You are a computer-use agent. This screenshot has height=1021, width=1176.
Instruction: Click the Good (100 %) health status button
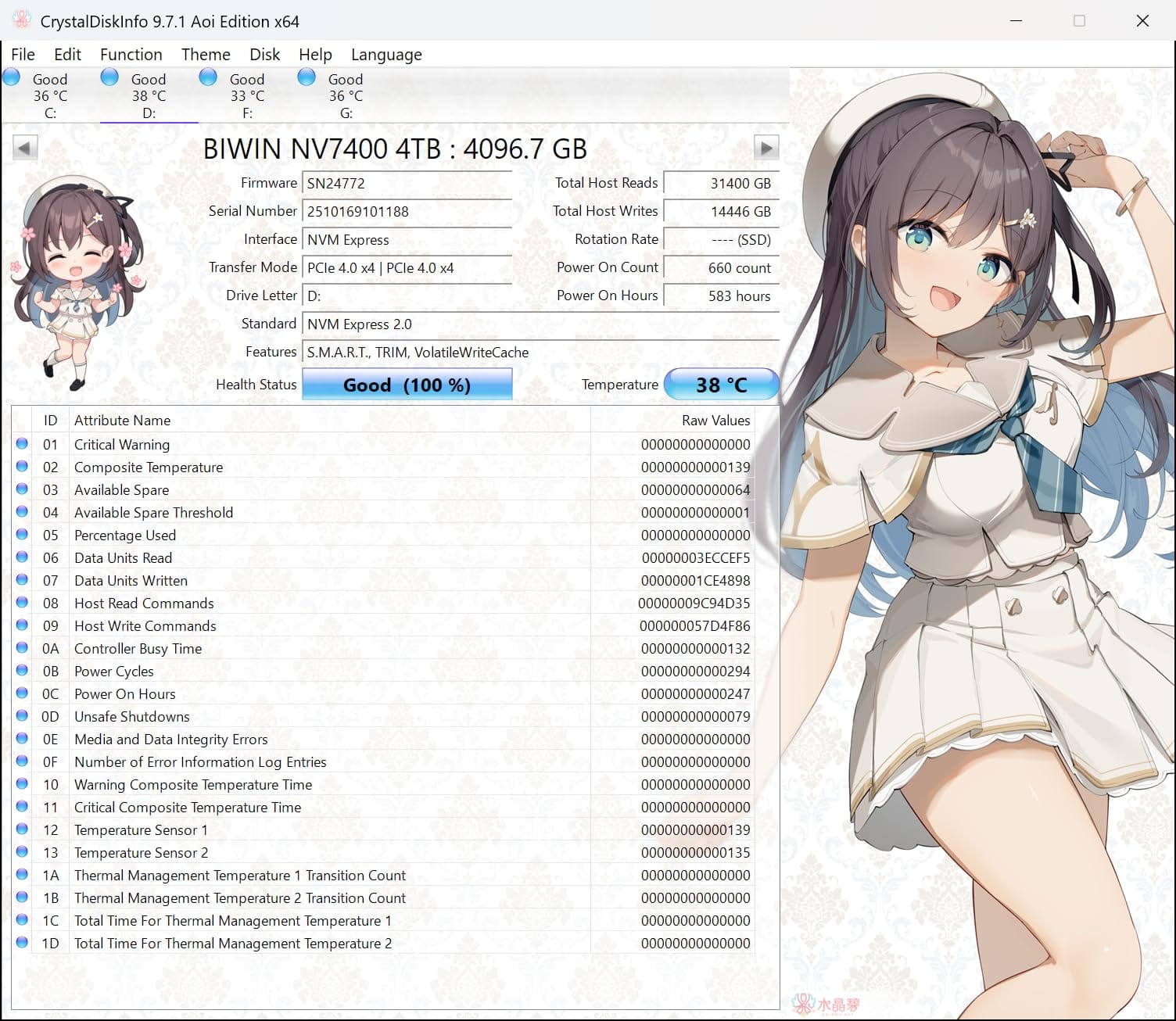[407, 385]
